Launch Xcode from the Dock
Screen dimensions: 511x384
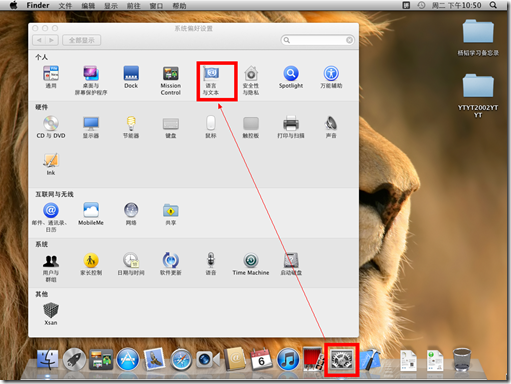(x=370, y=360)
